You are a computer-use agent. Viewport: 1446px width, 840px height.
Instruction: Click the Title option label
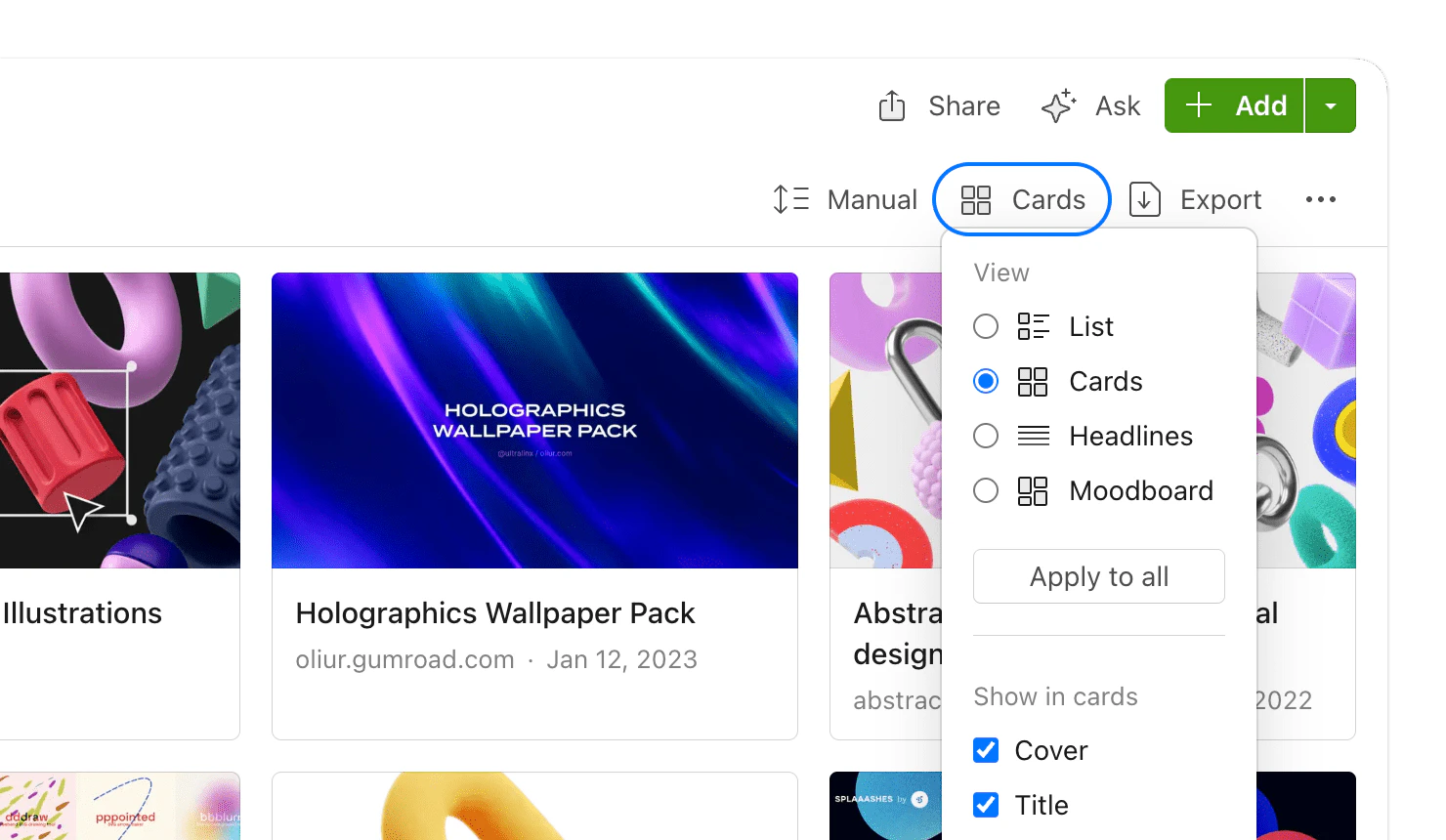[1042, 805]
